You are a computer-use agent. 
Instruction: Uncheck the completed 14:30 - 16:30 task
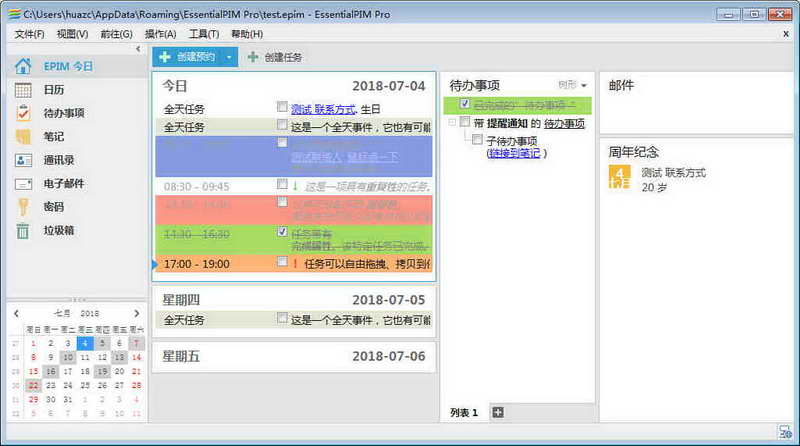(x=282, y=232)
